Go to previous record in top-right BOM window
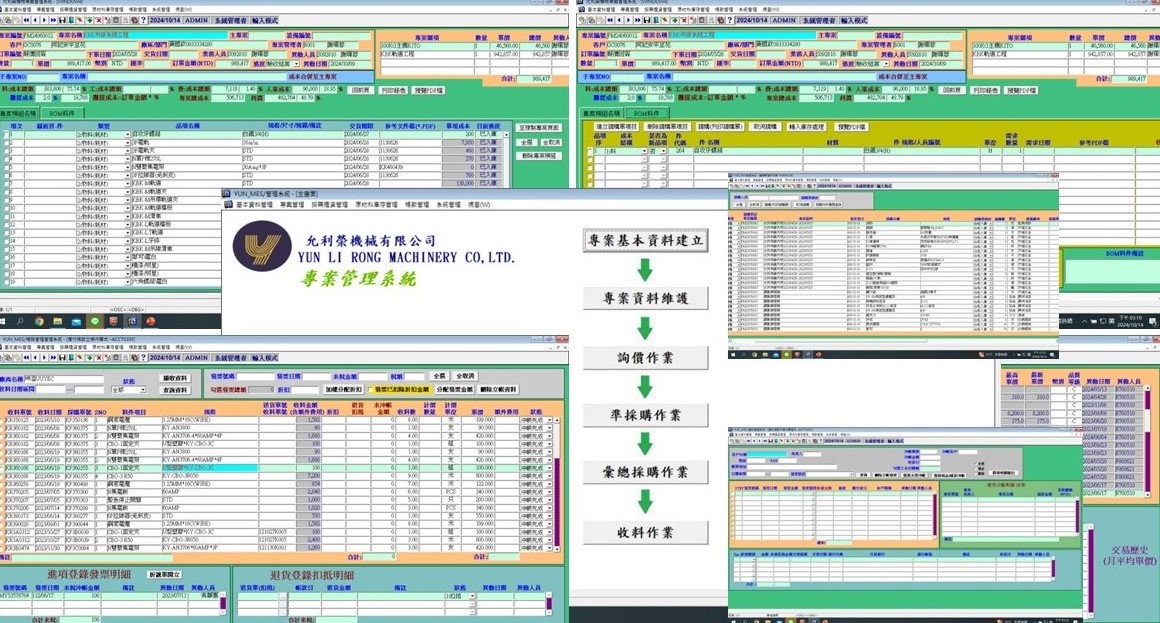This screenshot has height=623, width=1160. pos(618,21)
